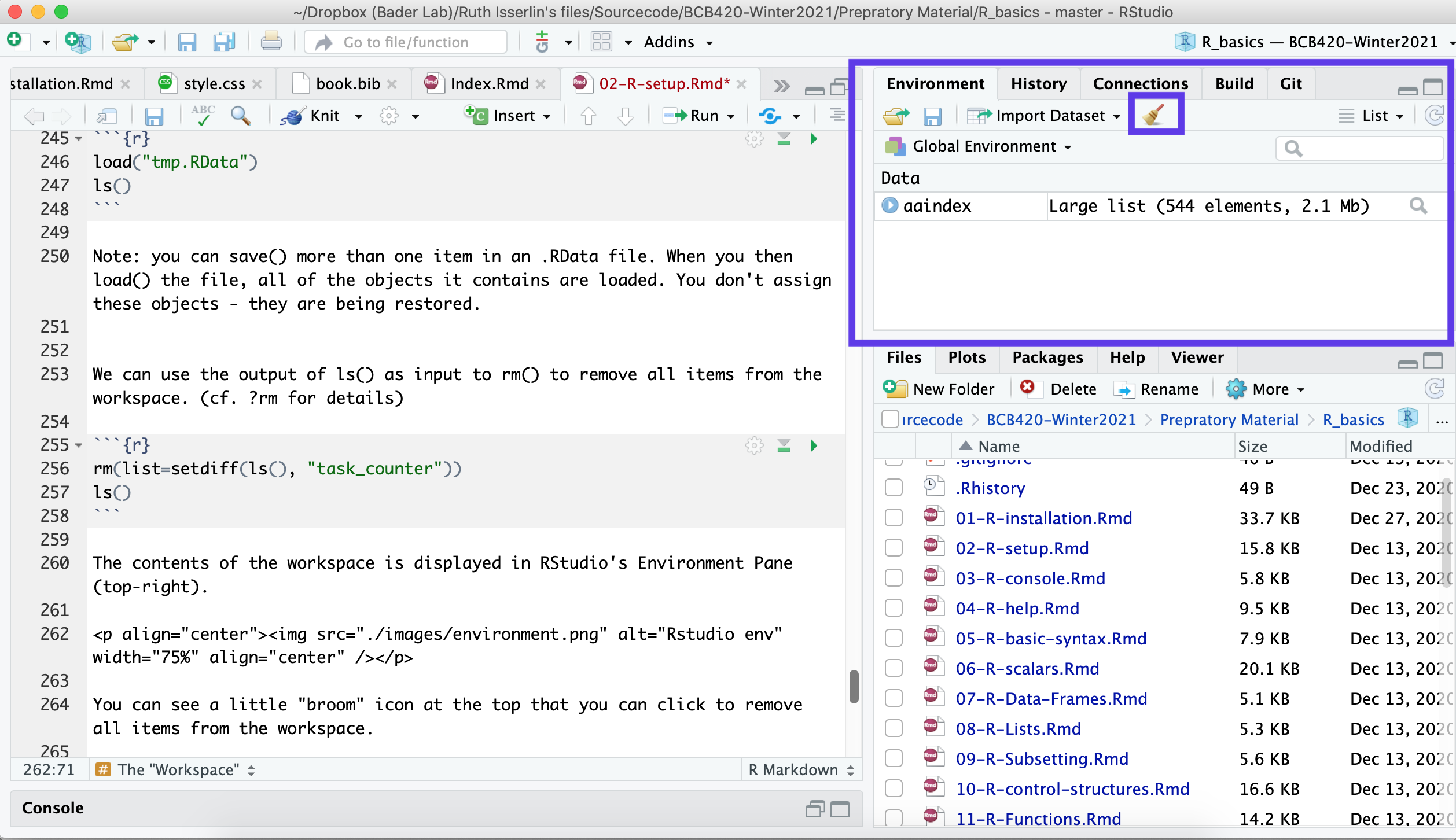Click the Go to file/function search field
Image resolution: width=1456 pixels, height=840 pixels.
(x=405, y=42)
